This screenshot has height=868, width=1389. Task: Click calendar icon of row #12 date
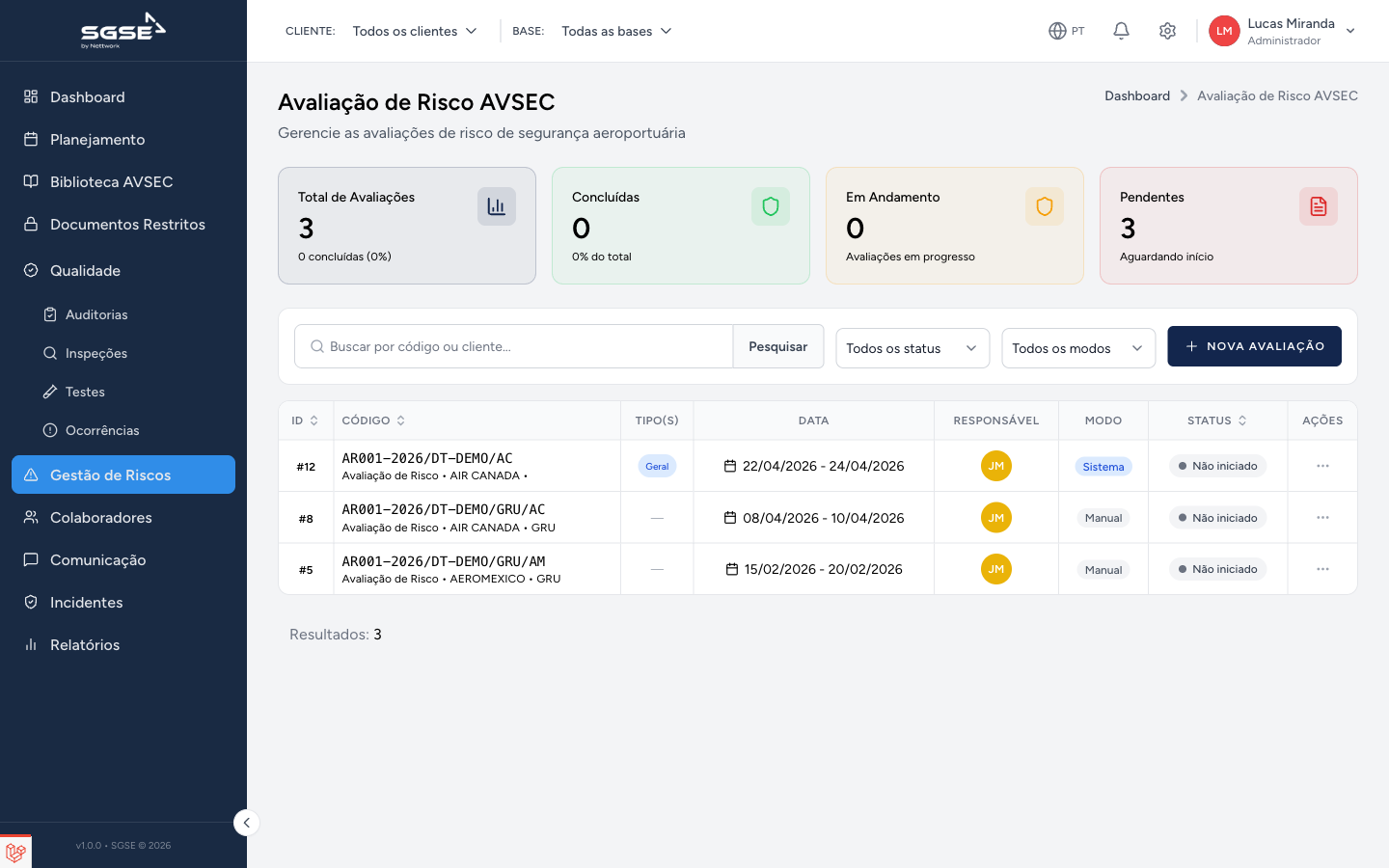[730, 466]
